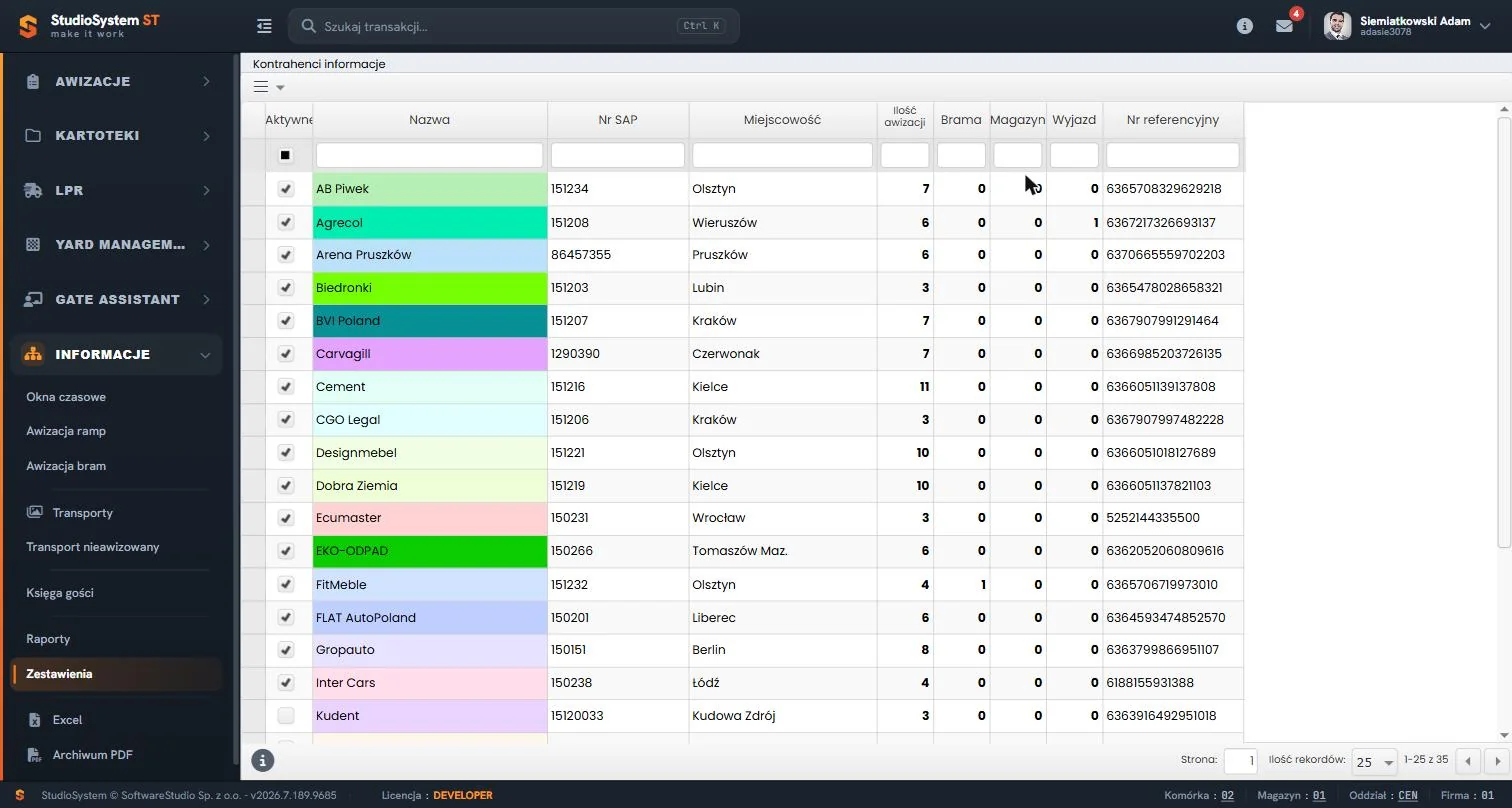
Task: Uncheck the Aktywne checkbox for Biedronki
Action: click(x=286, y=288)
